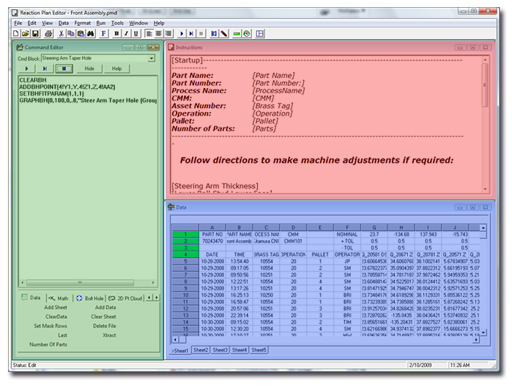Select the Data command tab

(x=32, y=298)
